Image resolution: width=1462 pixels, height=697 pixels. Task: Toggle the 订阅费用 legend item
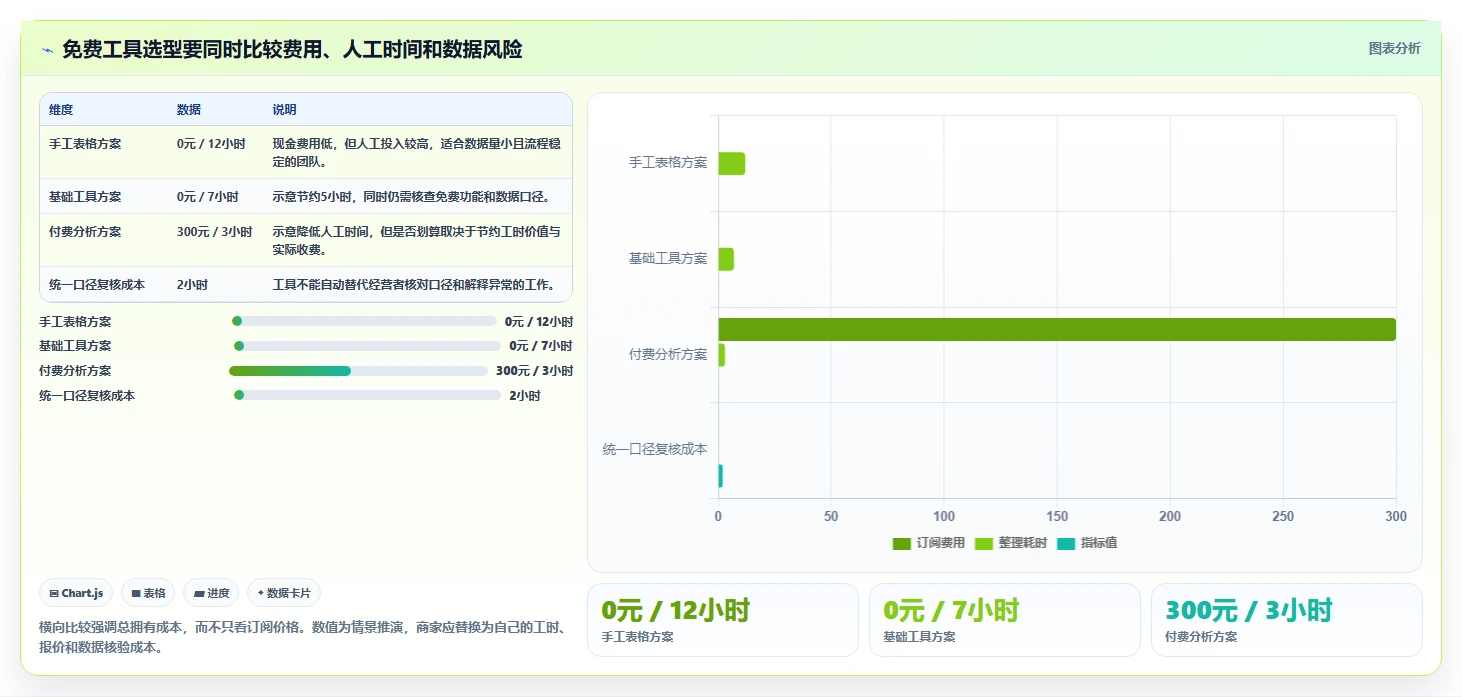tap(929, 543)
